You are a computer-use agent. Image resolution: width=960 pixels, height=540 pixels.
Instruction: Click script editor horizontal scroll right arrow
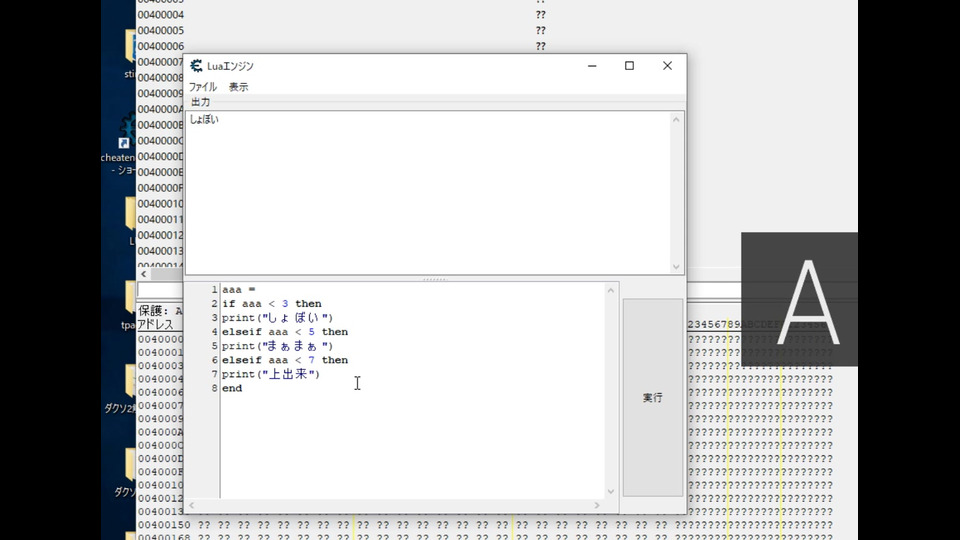coord(597,505)
